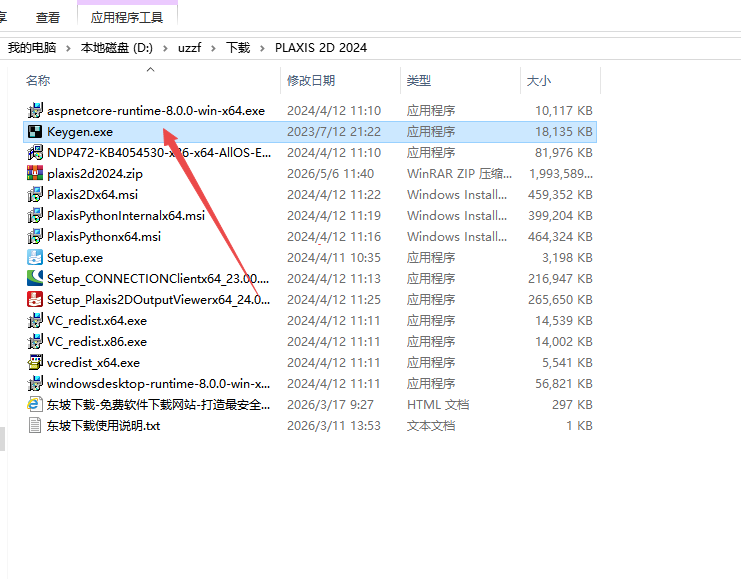The image size is (741, 579).
Task: Select file name PlaxisPythonInternalx64.msi
Action: tap(126, 216)
